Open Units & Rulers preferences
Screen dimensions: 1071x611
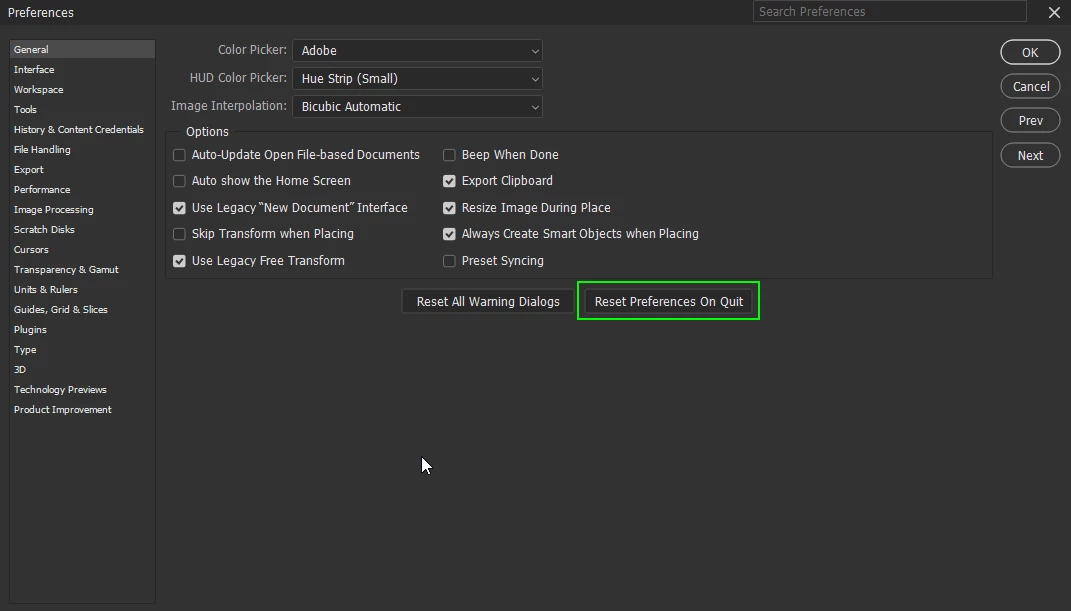click(82, 289)
